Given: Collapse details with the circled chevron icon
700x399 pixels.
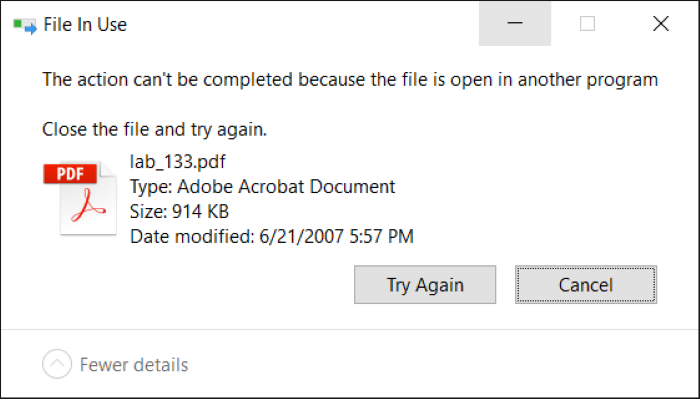Looking at the screenshot, I should (x=57, y=364).
